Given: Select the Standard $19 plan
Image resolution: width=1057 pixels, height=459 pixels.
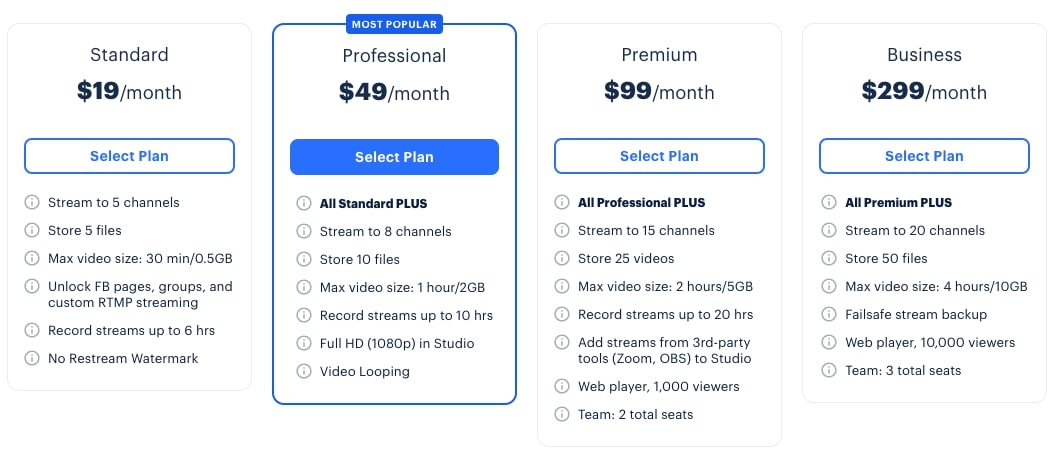Looking at the screenshot, I should coord(129,156).
